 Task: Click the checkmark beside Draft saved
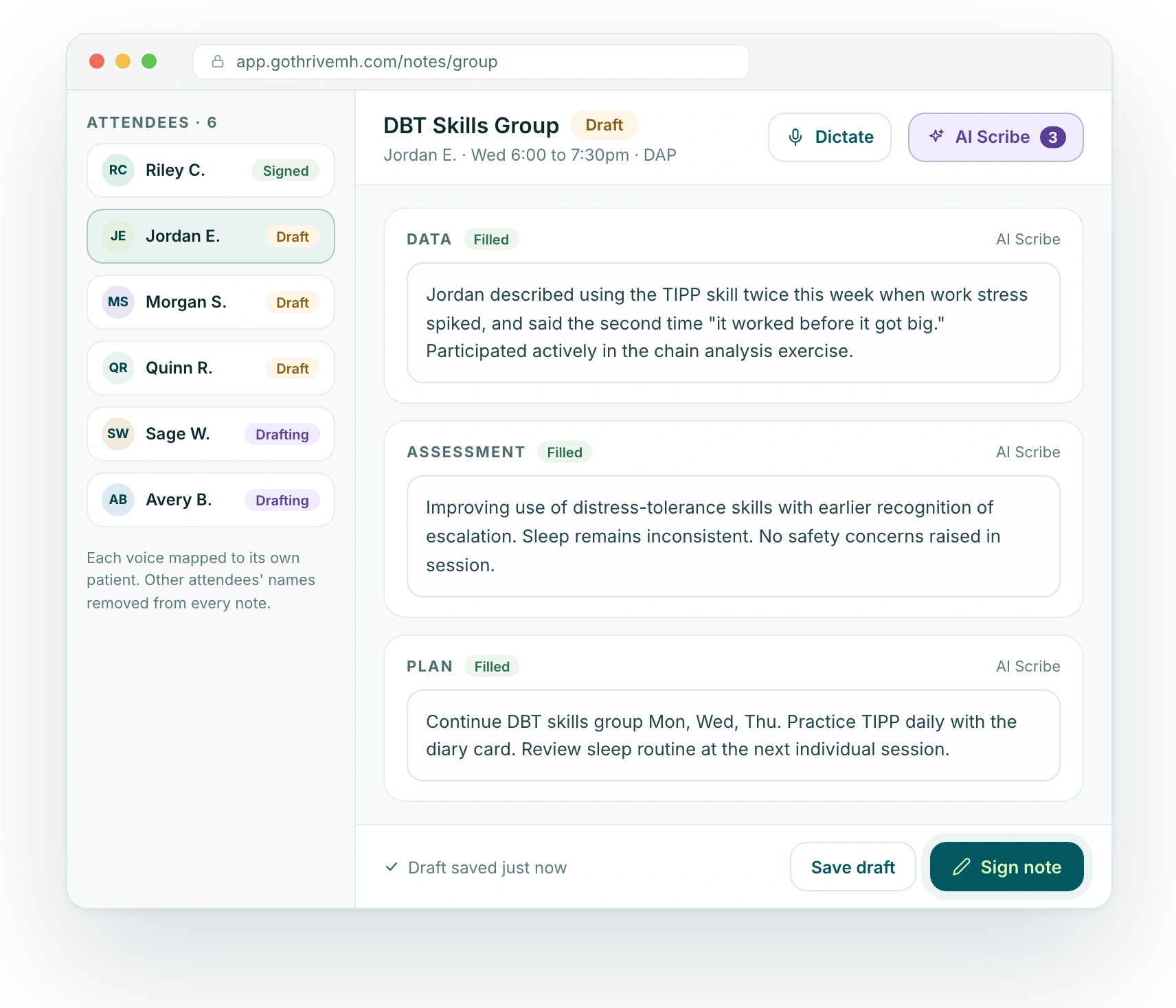point(392,867)
